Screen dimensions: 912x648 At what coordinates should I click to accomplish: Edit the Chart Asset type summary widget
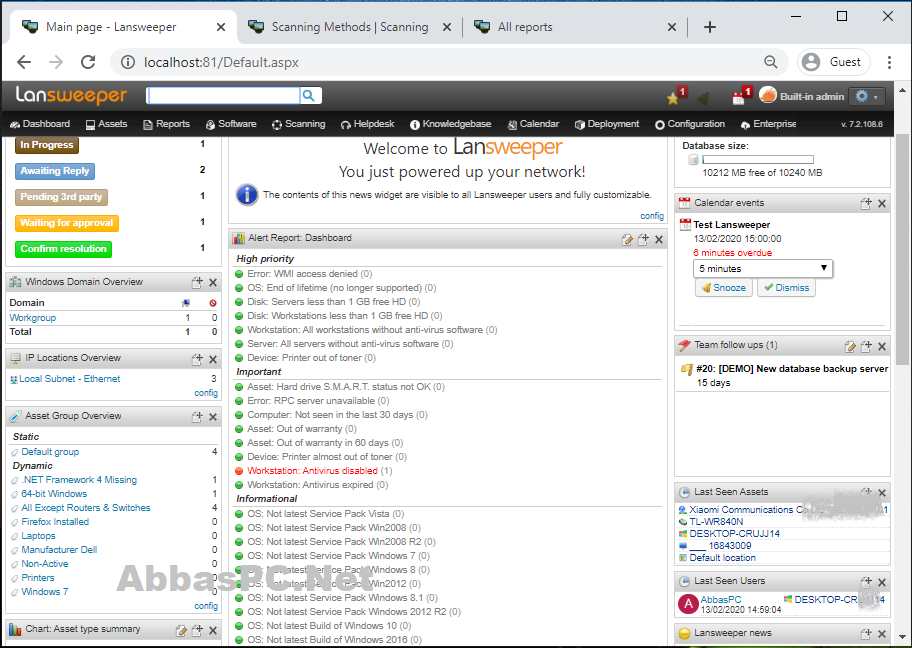coord(181,630)
